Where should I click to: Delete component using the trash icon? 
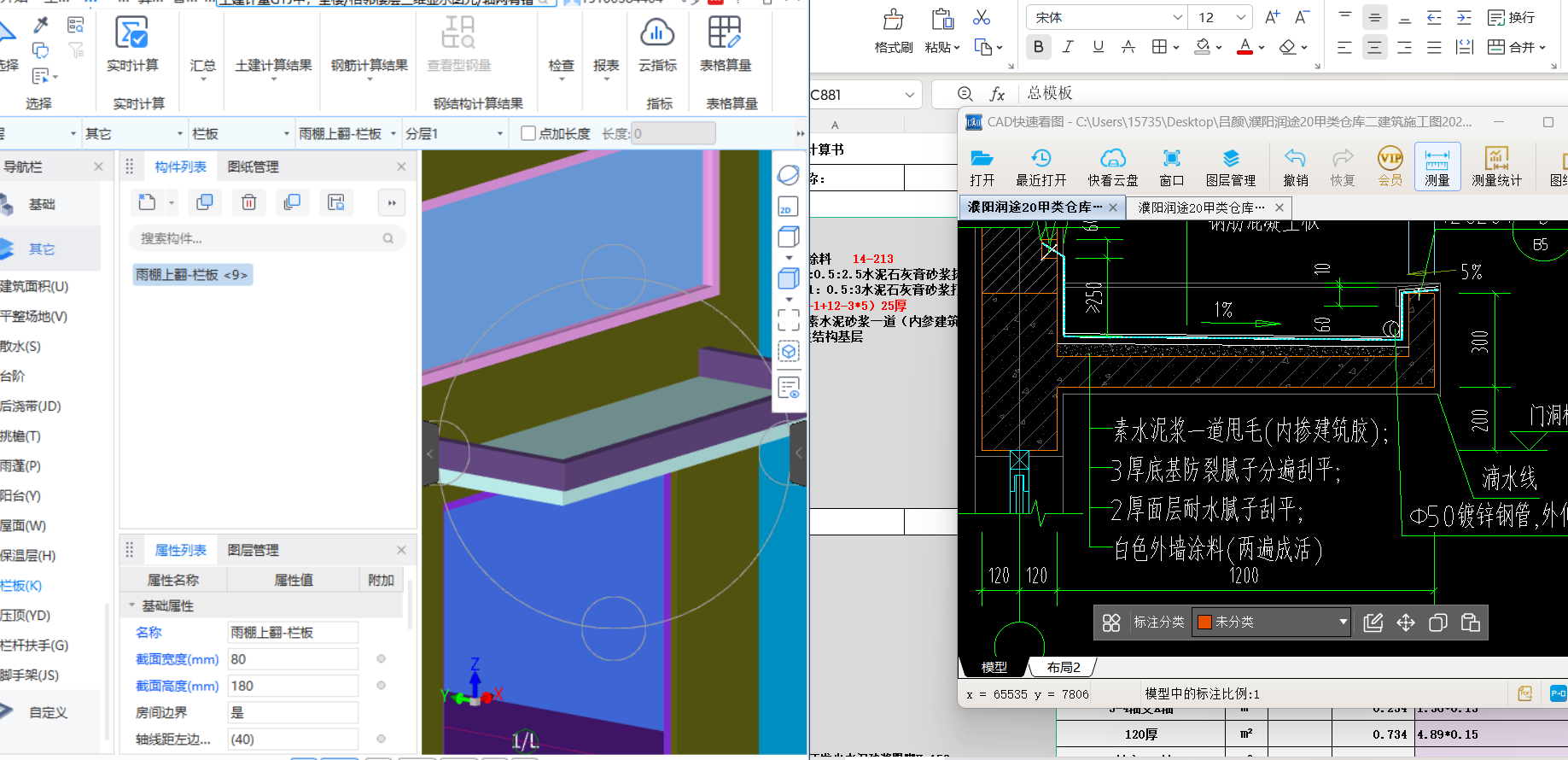tap(248, 202)
